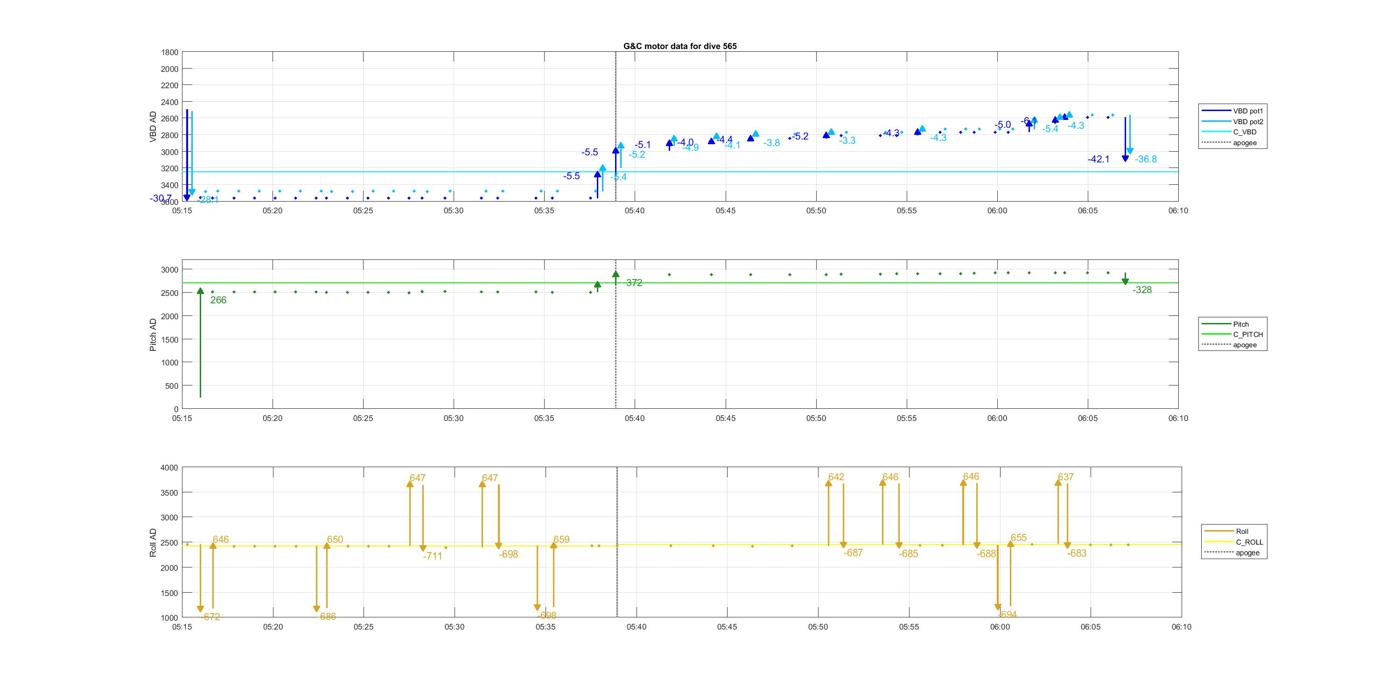This screenshot has height=693, width=1400.
Task: Click the '-5.1' VBD data label
Action: 642,145
